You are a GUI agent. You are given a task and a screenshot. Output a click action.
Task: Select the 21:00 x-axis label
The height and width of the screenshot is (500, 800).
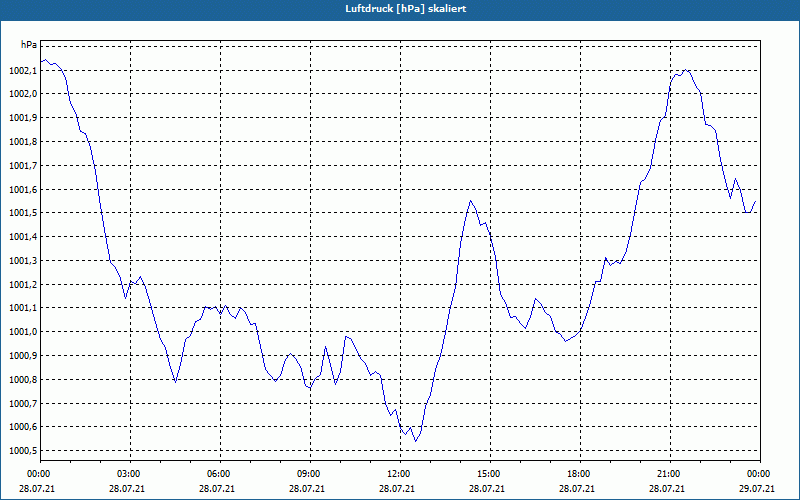click(668, 474)
